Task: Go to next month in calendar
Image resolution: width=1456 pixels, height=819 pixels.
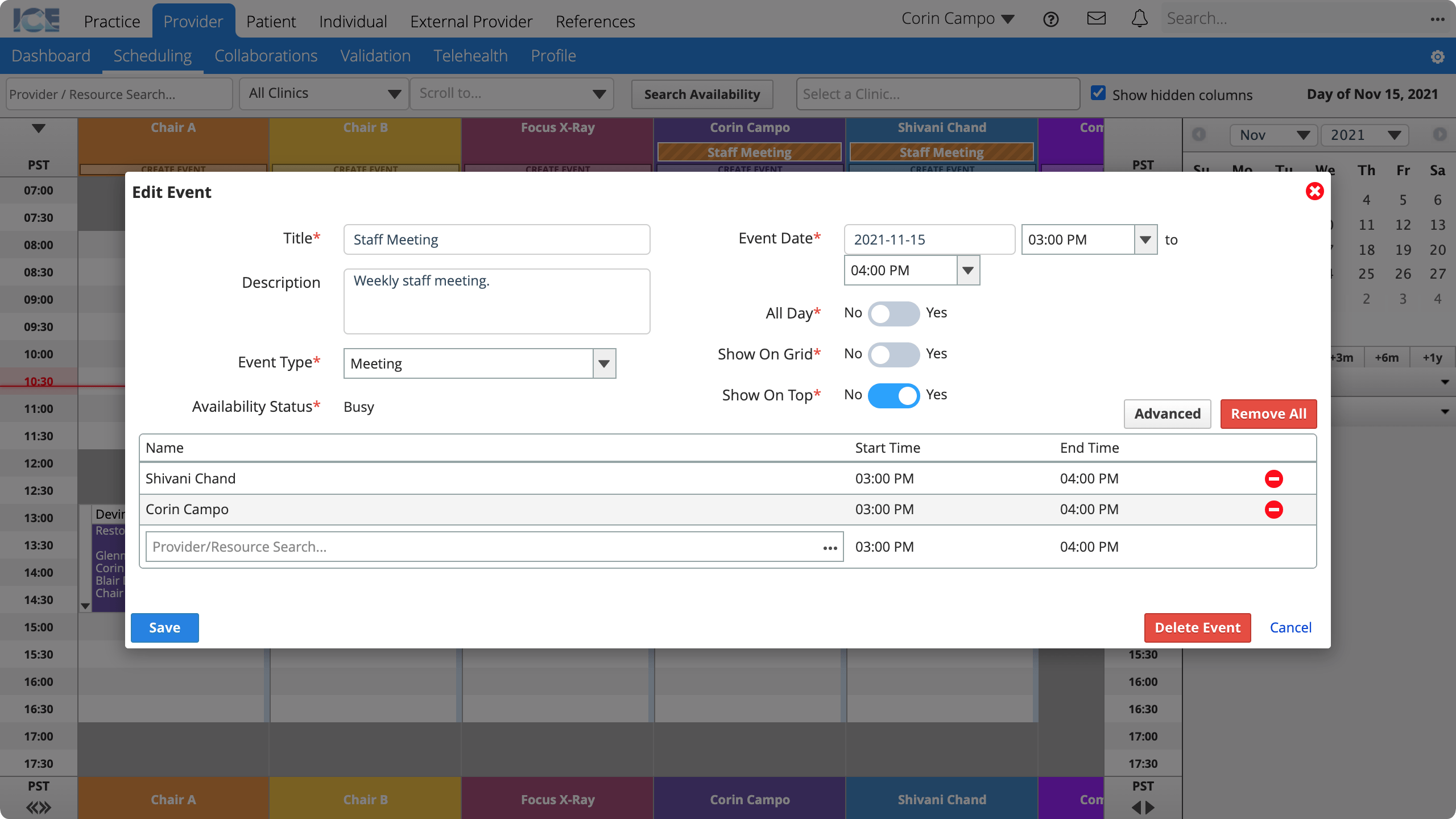Action: point(1440,134)
